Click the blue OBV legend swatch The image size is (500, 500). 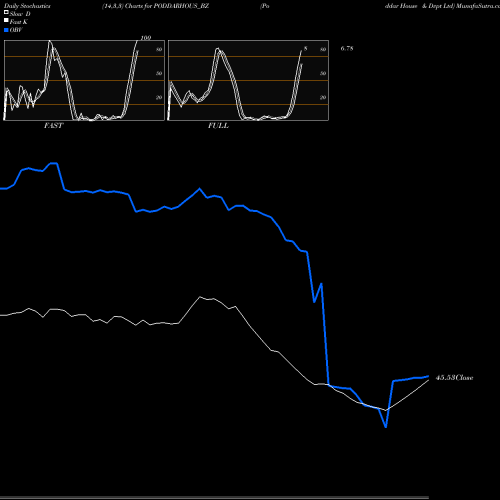coord(6,30)
